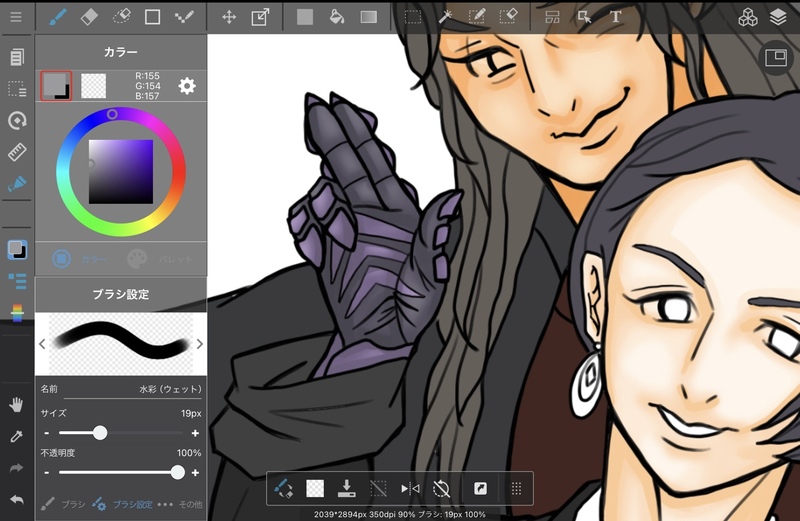Image resolution: width=800 pixels, height=521 pixels.
Task: Open the hamburger main menu
Action: (x=16, y=17)
